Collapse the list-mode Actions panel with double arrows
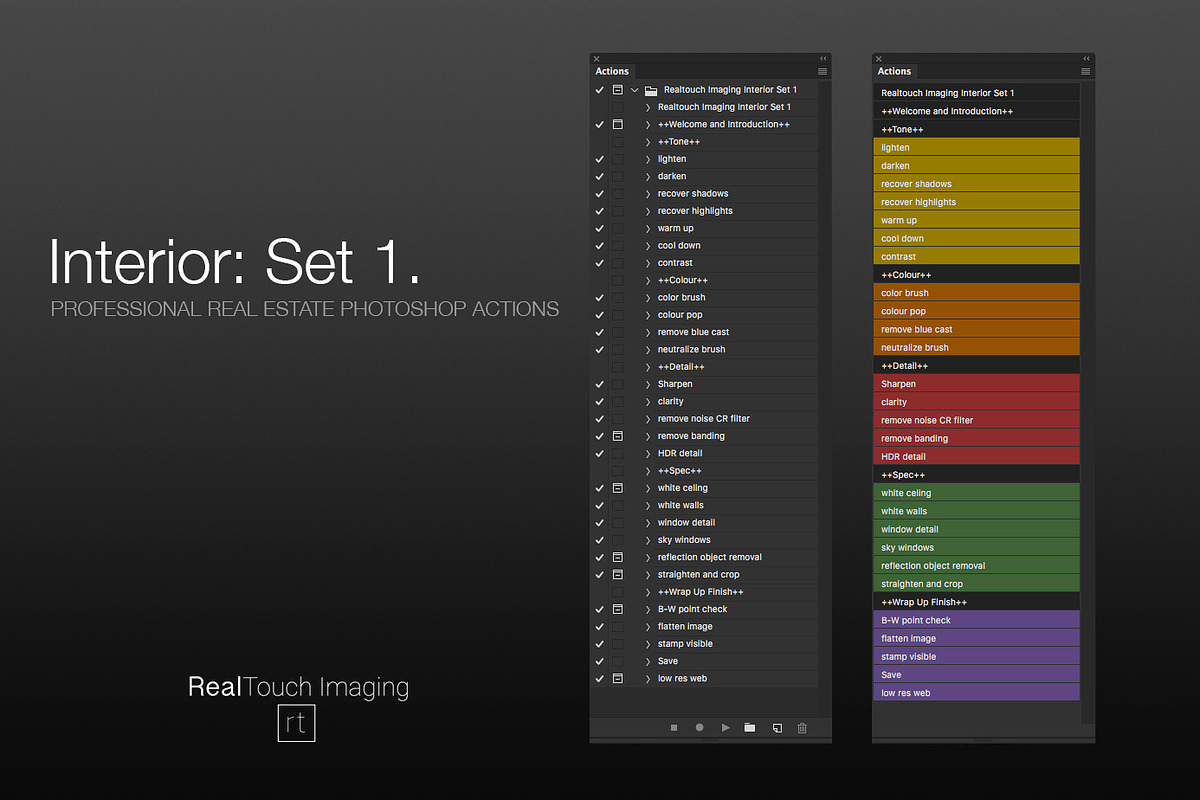Screen dimensions: 1200x800 pyautogui.click(x=823, y=59)
